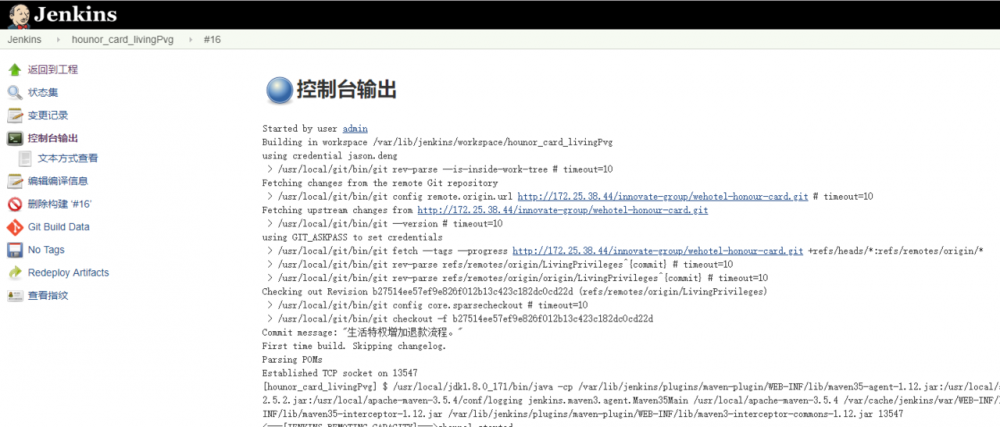The height and width of the screenshot is (427, 1000).
Task: Click 'using GIT_ASKPASS to set credentials' line
Action: click(x=352, y=237)
